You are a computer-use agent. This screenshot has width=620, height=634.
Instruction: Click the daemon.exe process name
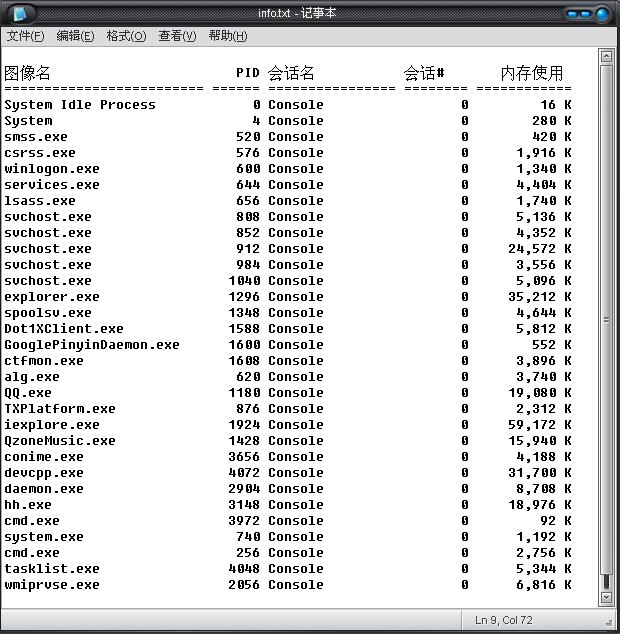pyautogui.click(x=44, y=489)
